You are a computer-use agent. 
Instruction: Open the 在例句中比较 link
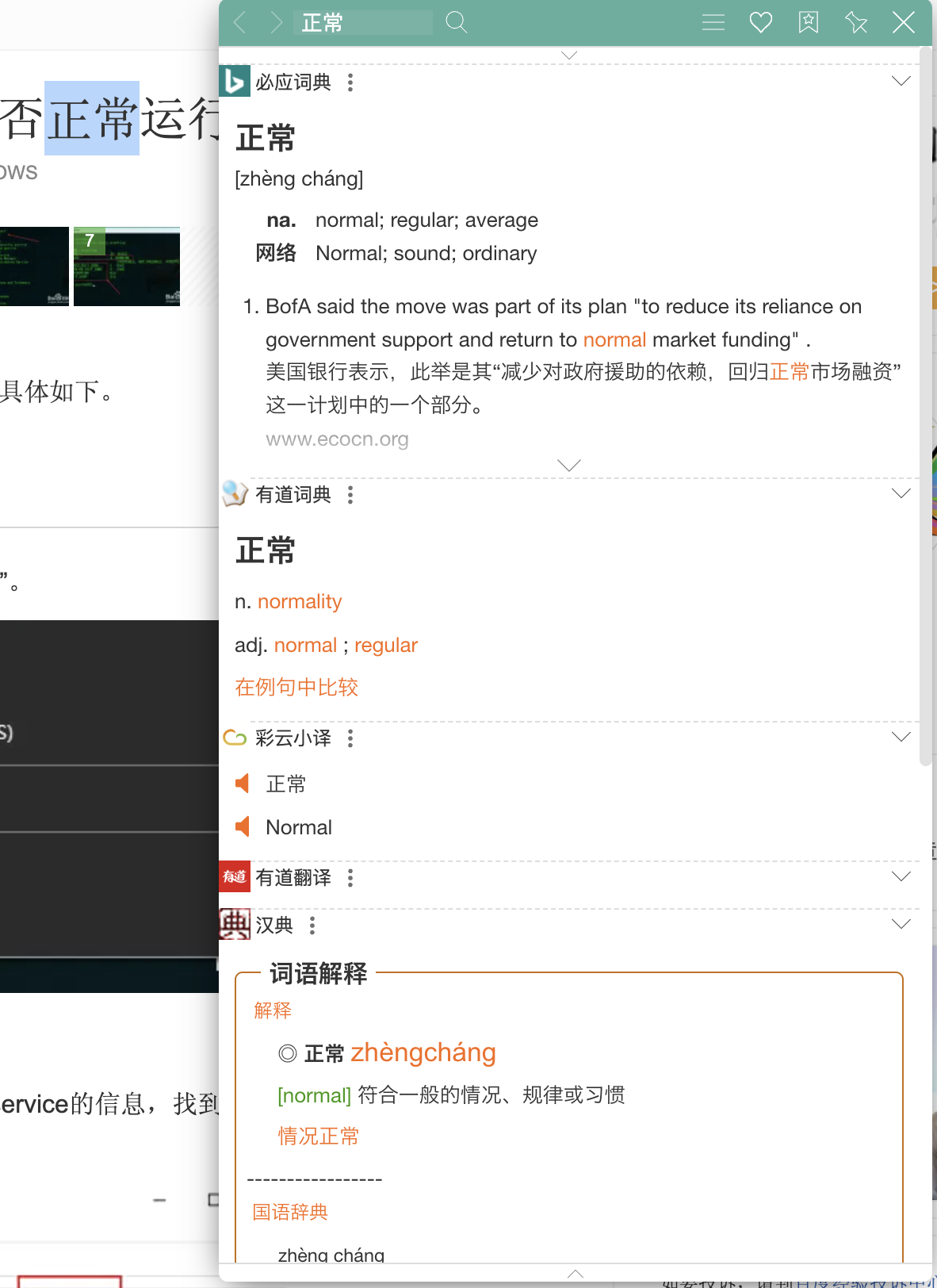[x=296, y=687]
